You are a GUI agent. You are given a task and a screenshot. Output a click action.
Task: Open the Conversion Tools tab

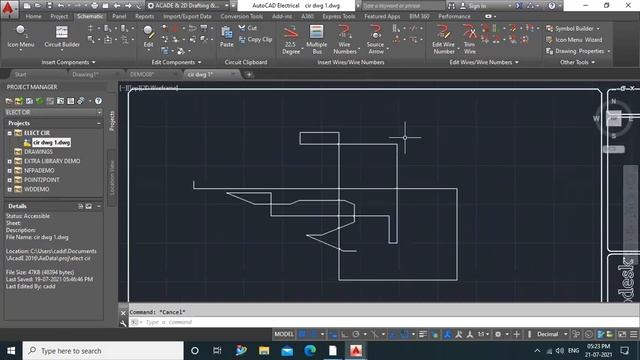(242, 16)
